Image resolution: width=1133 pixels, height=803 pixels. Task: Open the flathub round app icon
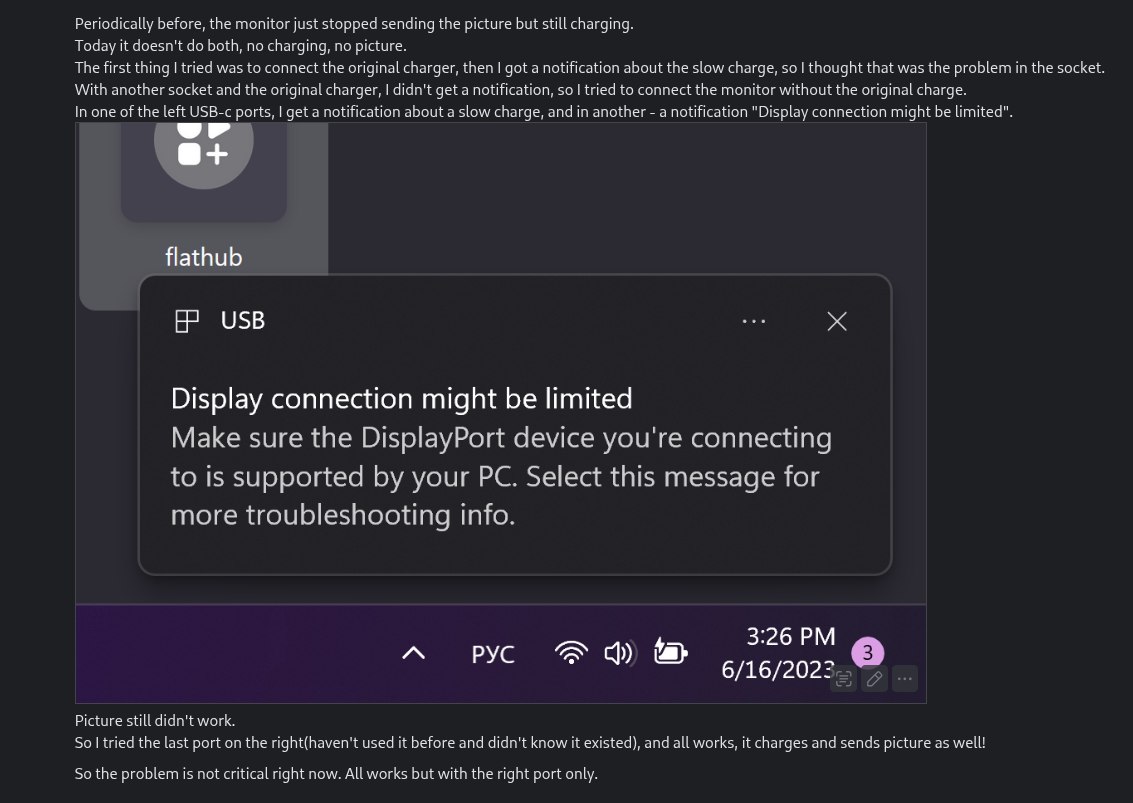pyautogui.click(x=203, y=142)
